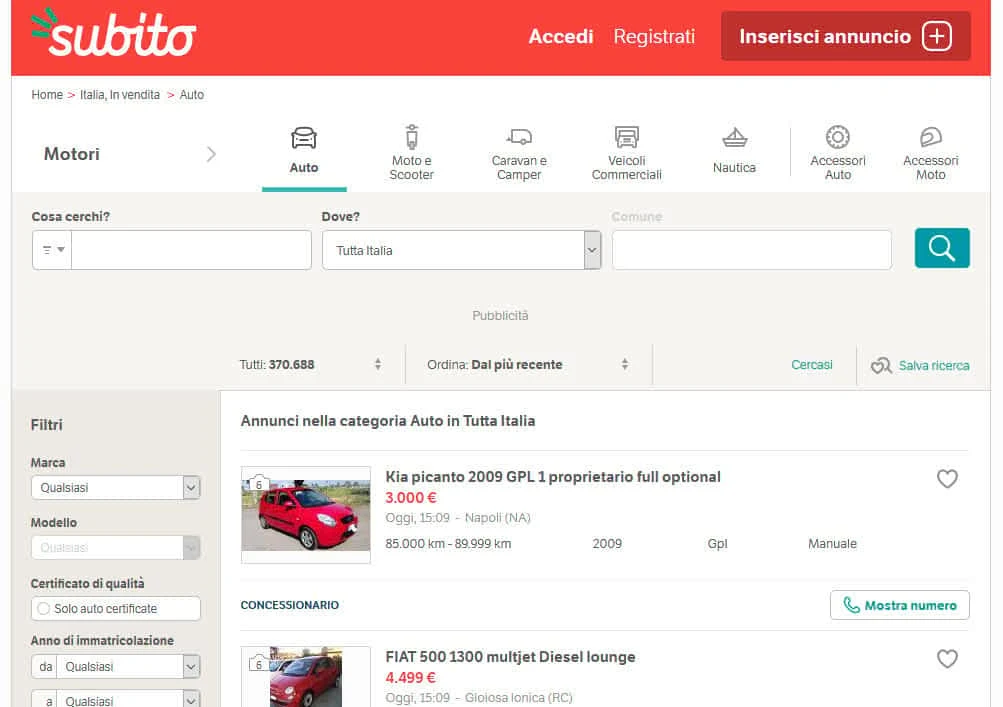Open the Nautica tab label

pos(734,168)
